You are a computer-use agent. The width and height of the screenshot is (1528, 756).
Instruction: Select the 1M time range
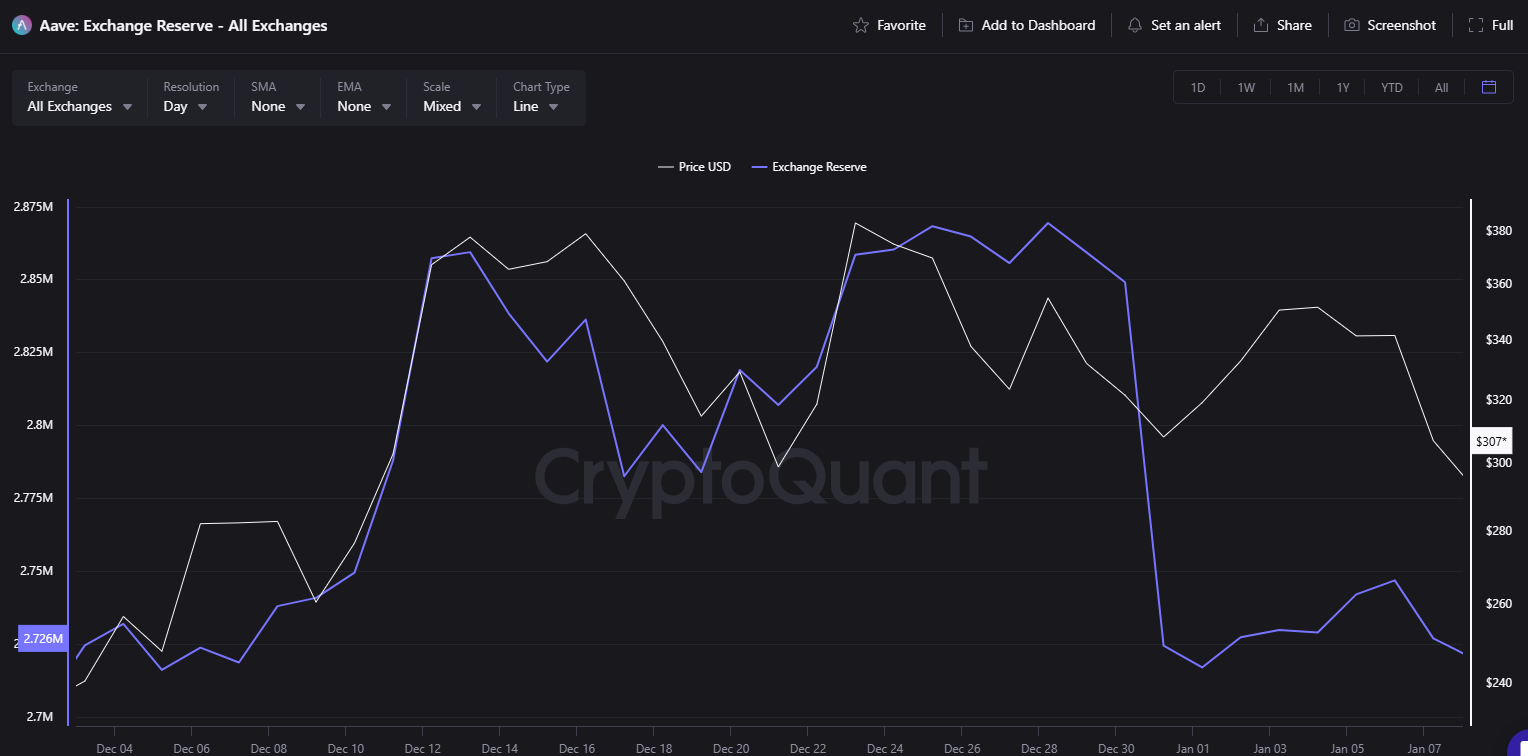click(x=1295, y=88)
